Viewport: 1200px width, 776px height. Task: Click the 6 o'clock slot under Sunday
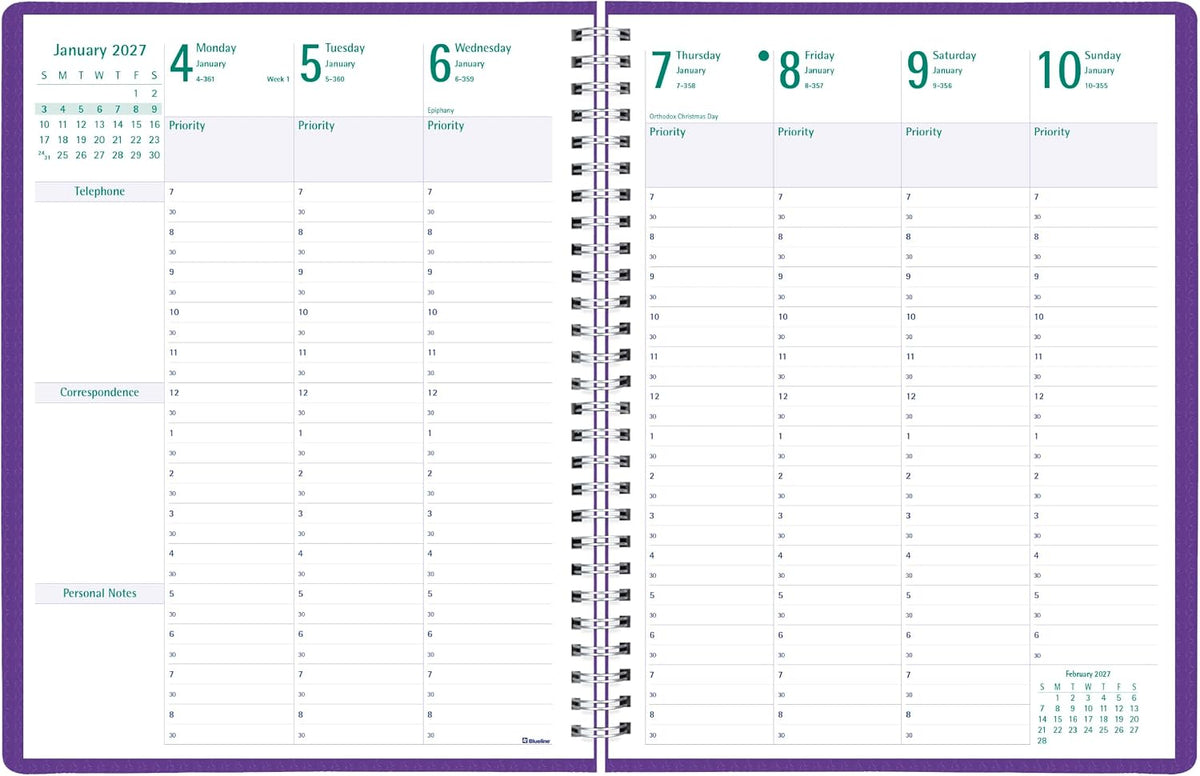tap(1094, 635)
